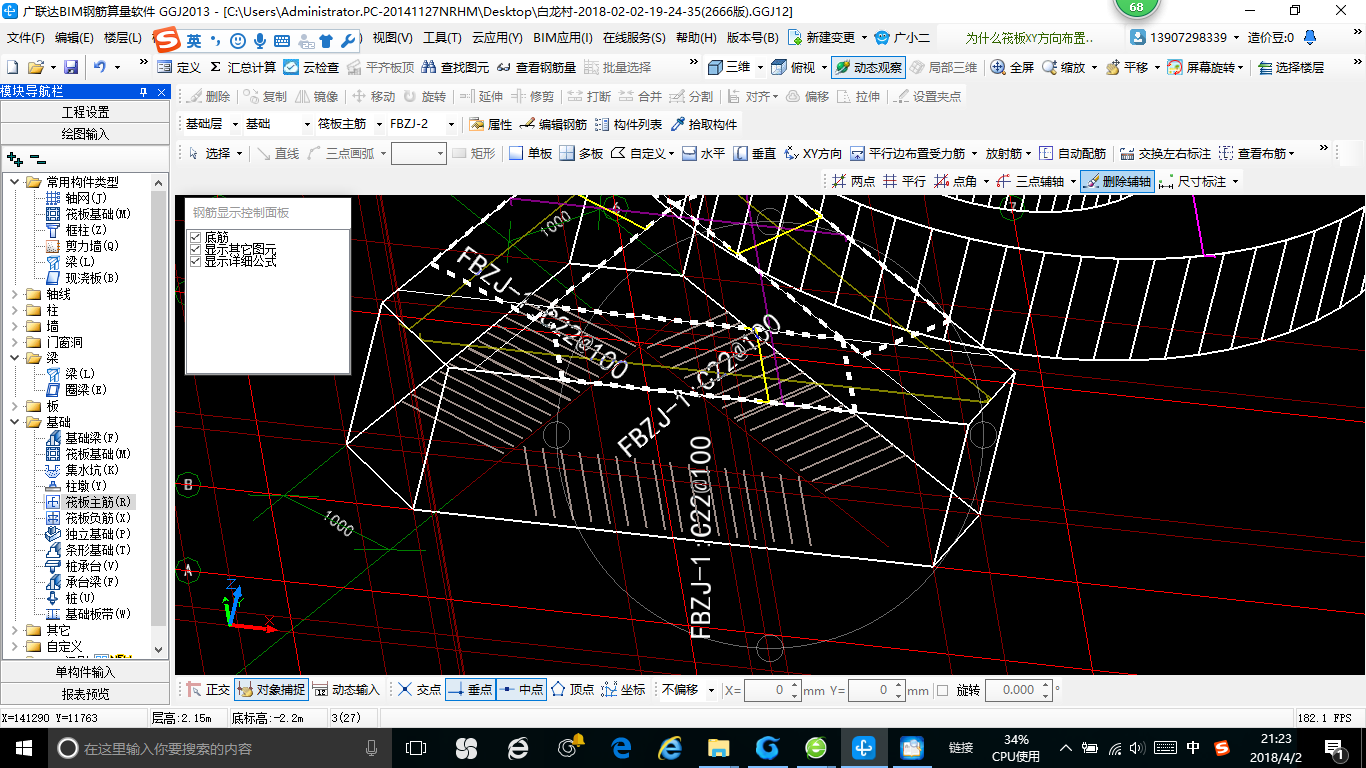Select the XY方向 layout tool
Viewport: 1366px width, 768px height.
point(812,153)
